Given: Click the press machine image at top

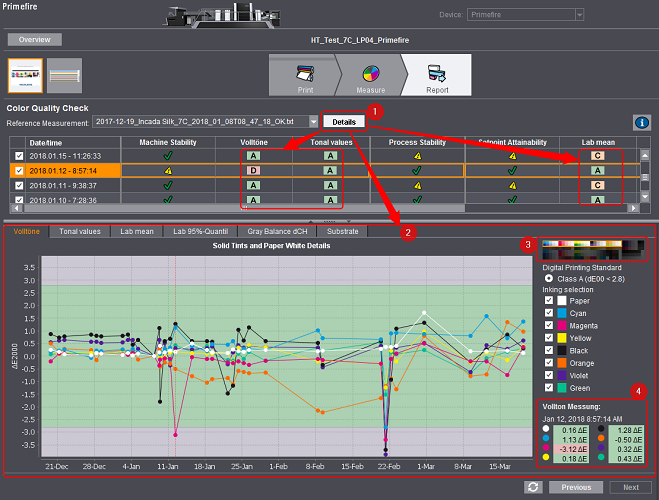Looking at the screenshot, I should pos(222,15).
